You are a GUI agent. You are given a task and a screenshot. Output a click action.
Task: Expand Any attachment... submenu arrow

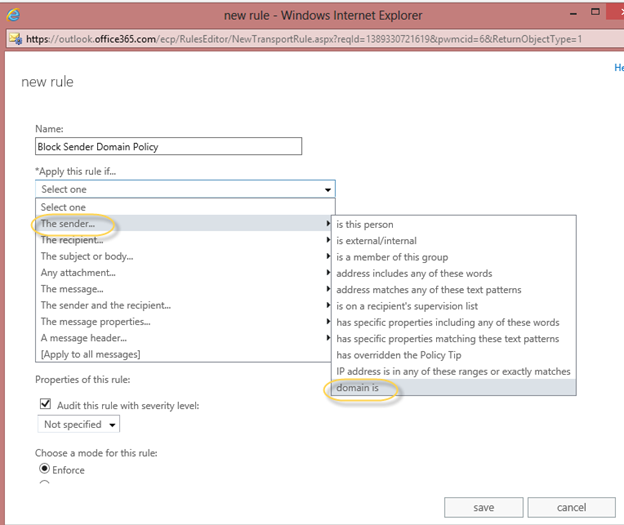tap(328, 272)
